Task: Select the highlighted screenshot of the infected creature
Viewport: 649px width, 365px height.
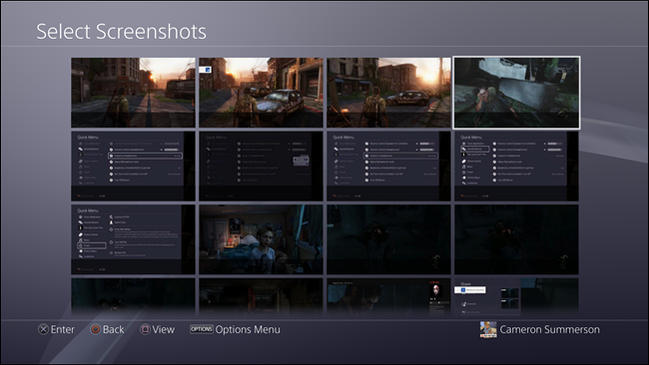Action: tap(517, 92)
